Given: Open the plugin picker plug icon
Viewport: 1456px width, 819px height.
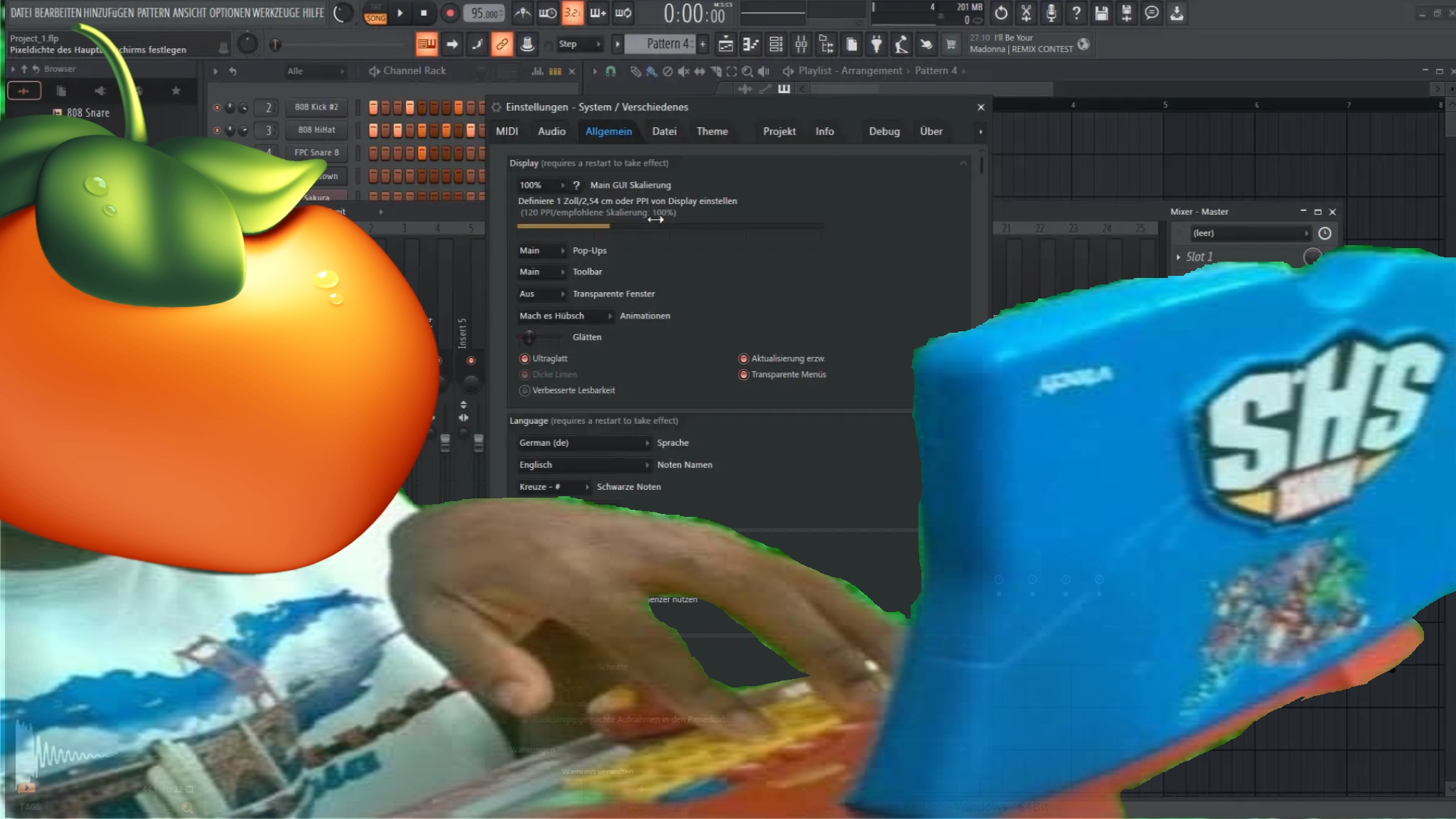Looking at the screenshot, I should pos(877,45).
